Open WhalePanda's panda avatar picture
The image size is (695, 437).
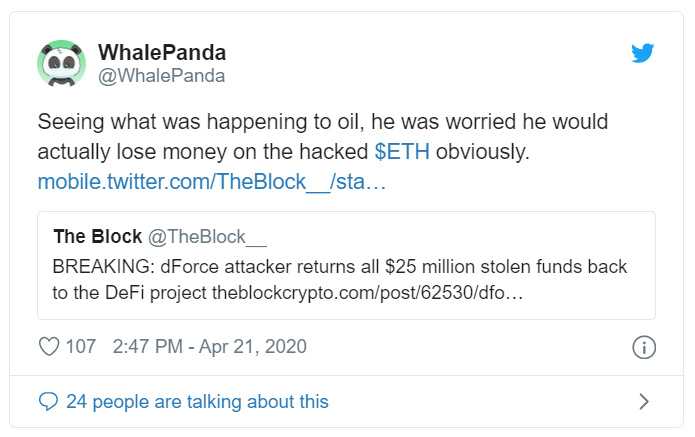click(62, 63)
